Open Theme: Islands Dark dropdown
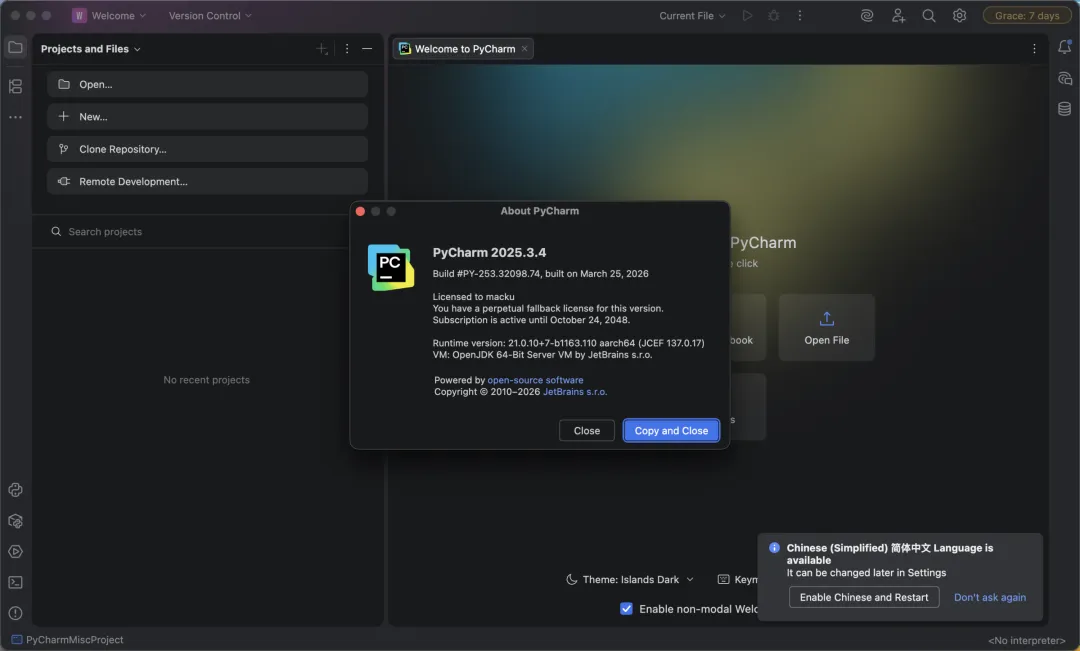1080x651 pixels. (x=630, y=579)
